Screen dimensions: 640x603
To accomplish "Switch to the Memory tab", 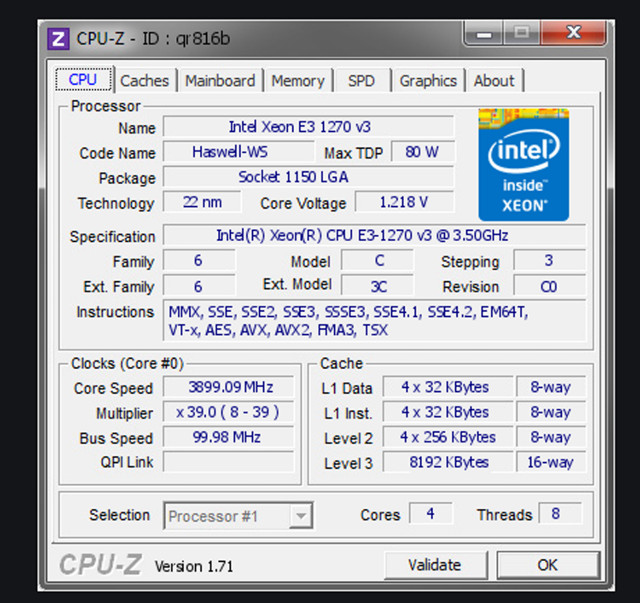I will (x=298, y=81).
